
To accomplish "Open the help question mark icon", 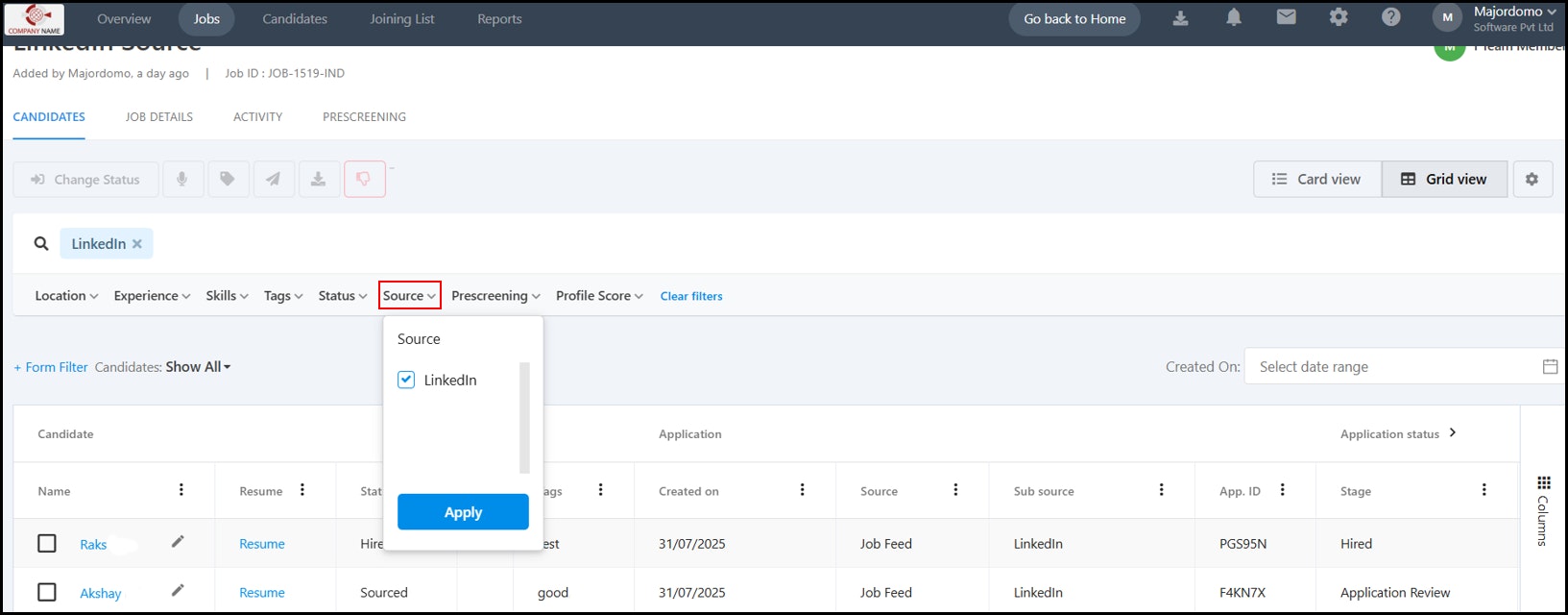I will (x=1390, y=17).
